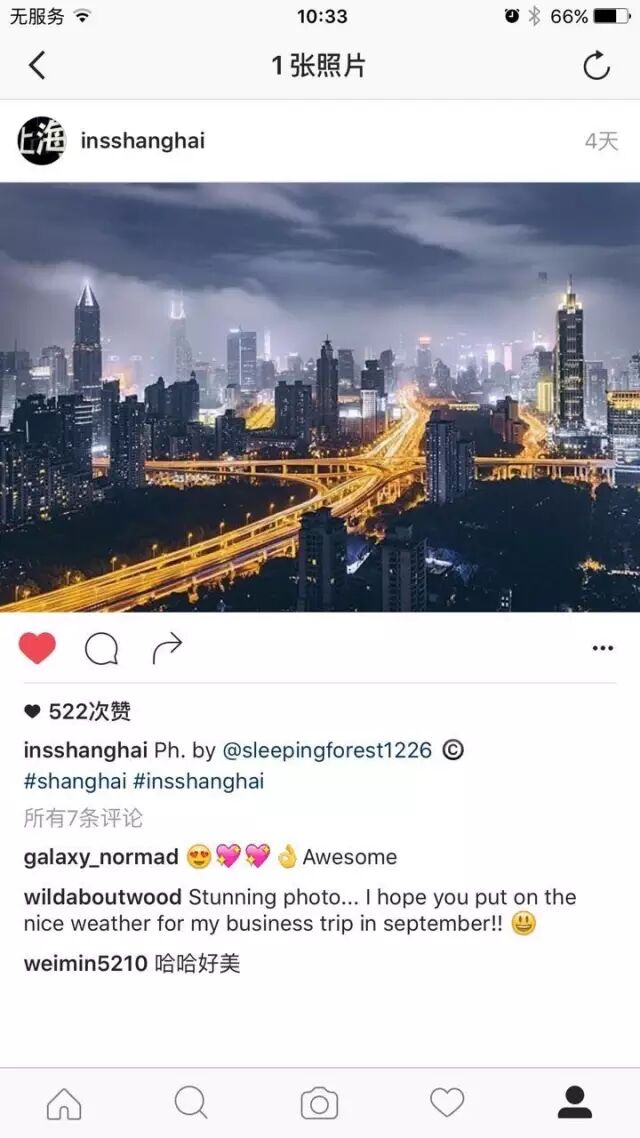Open the #shanghai hashtag
Image resolution: width=640 pixels, height=1138 pixels.
(75, 782)
